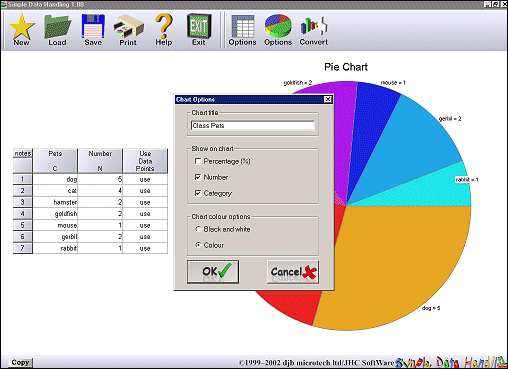
Task: Click the notes header cell
Action: pyautogui.click(x=23, y=154)
